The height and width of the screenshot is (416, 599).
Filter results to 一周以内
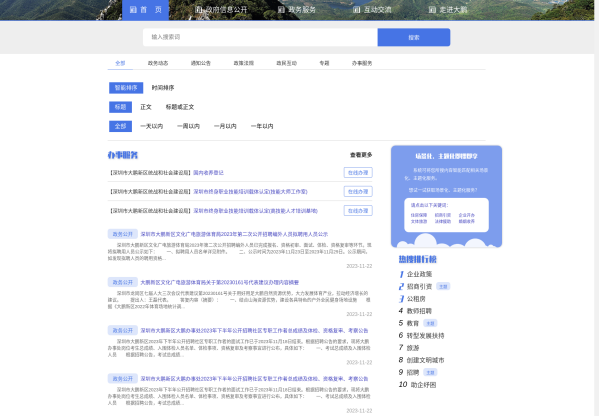(188, 126)
